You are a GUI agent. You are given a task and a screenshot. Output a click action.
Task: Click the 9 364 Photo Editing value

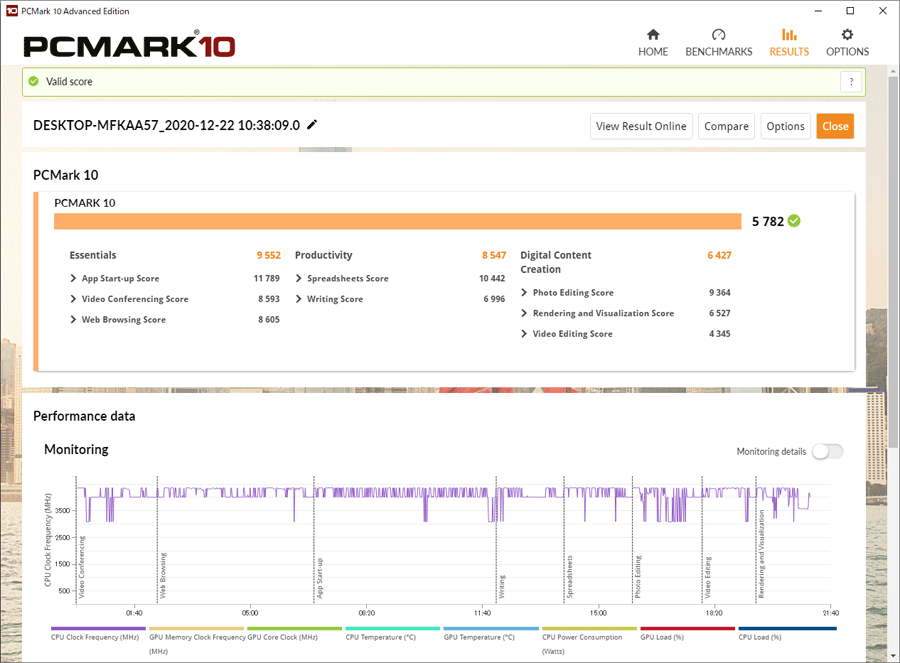[x=720, y=293]
